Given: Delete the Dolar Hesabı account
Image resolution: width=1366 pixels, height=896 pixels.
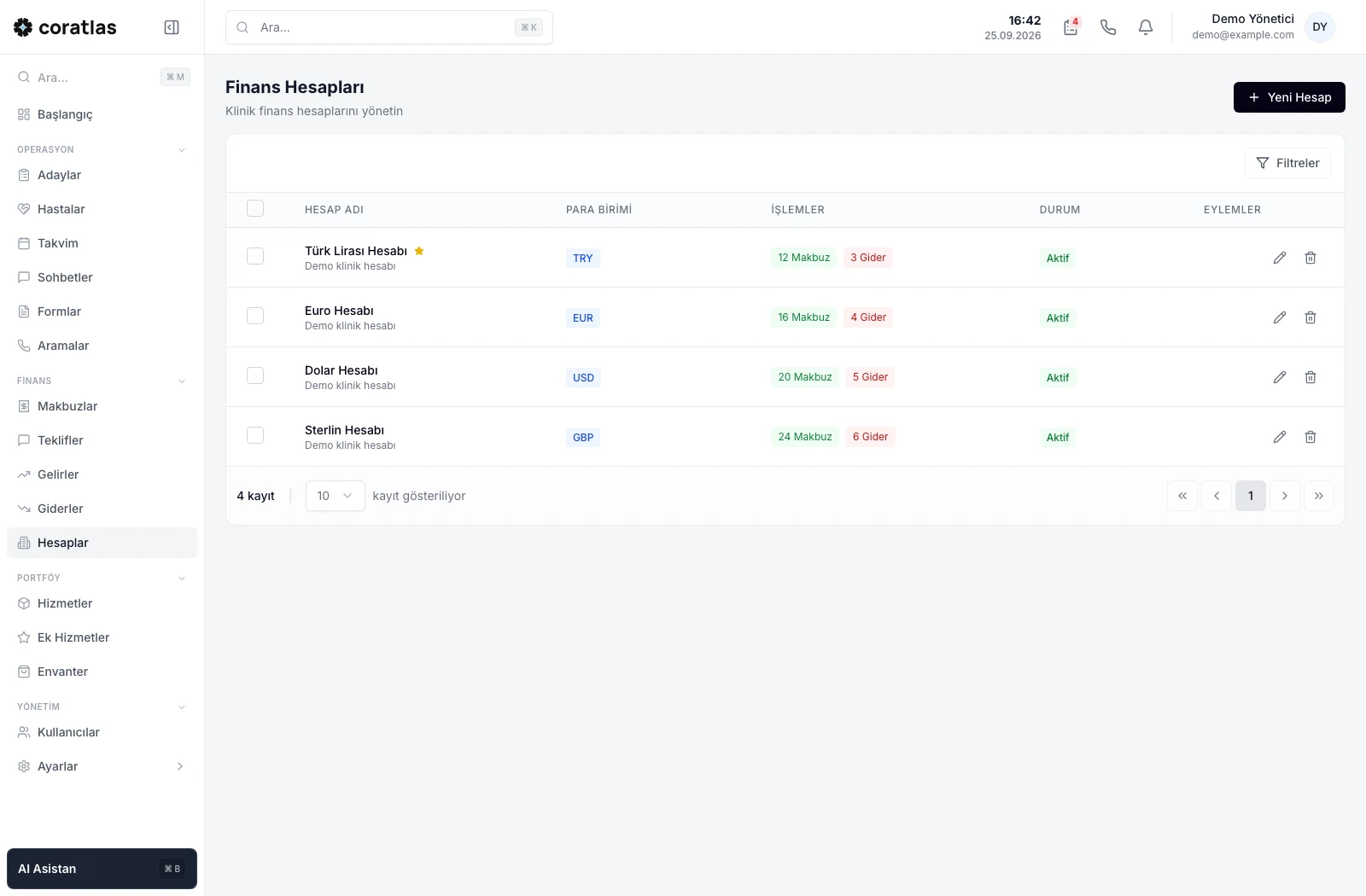Looking at the screenshot, I should pos(1311,377).
